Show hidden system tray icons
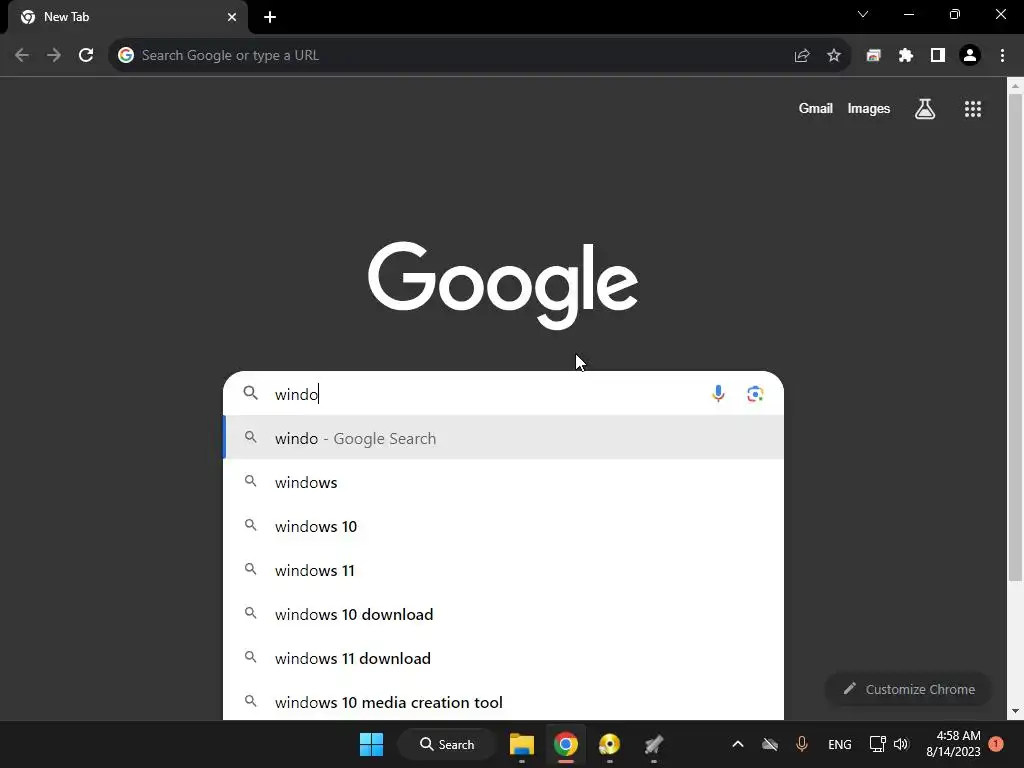This screenshot has width=1024, height=768. click(738, 744)
